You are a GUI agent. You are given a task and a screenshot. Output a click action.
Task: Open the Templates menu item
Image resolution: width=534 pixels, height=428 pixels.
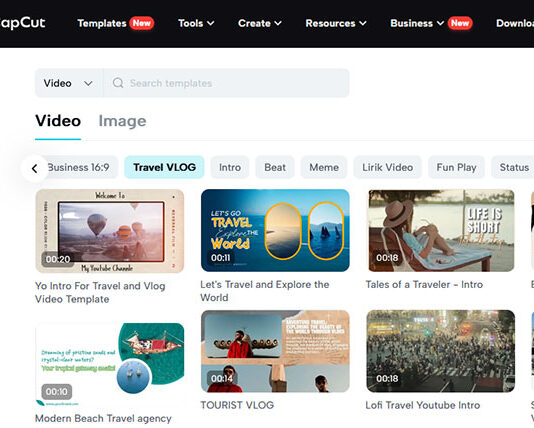[x=102, y=23]
